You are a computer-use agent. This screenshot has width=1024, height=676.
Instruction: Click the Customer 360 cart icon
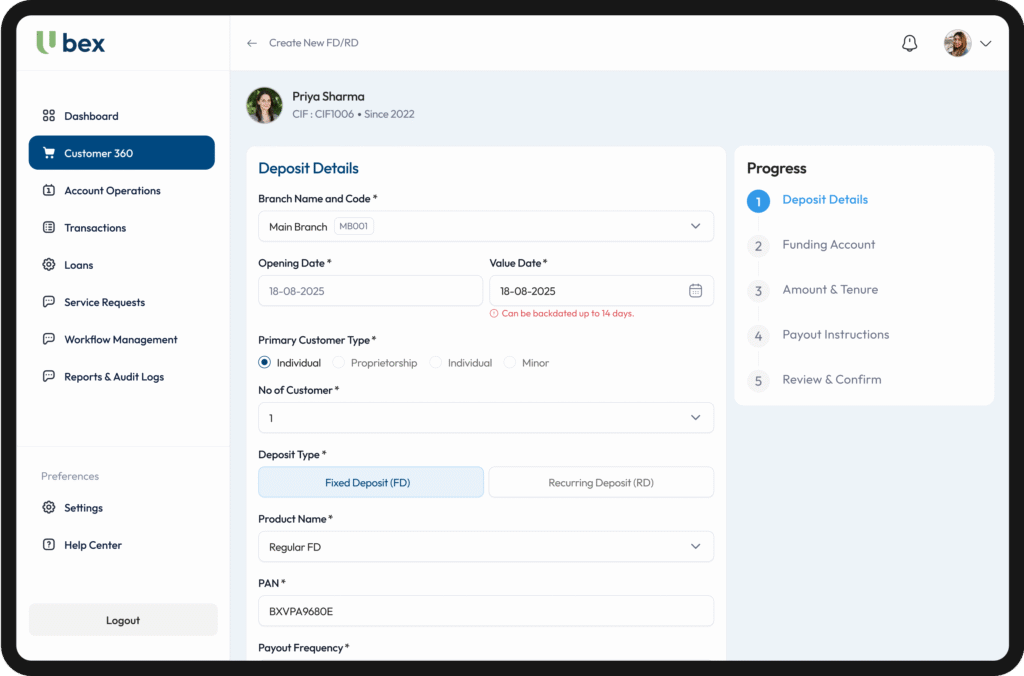(49, 154)
